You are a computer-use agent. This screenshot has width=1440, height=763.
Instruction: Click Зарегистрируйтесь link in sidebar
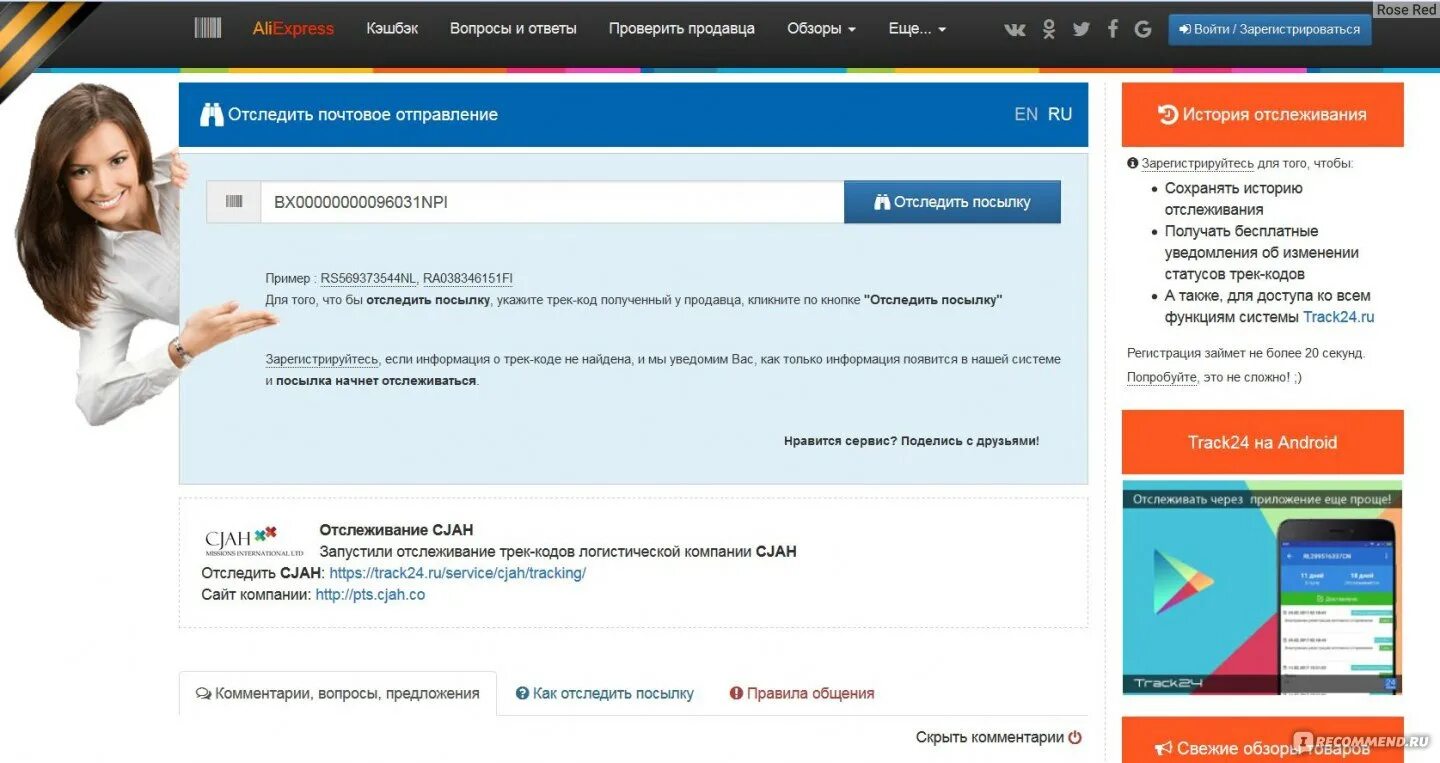tap(1198, 163)
